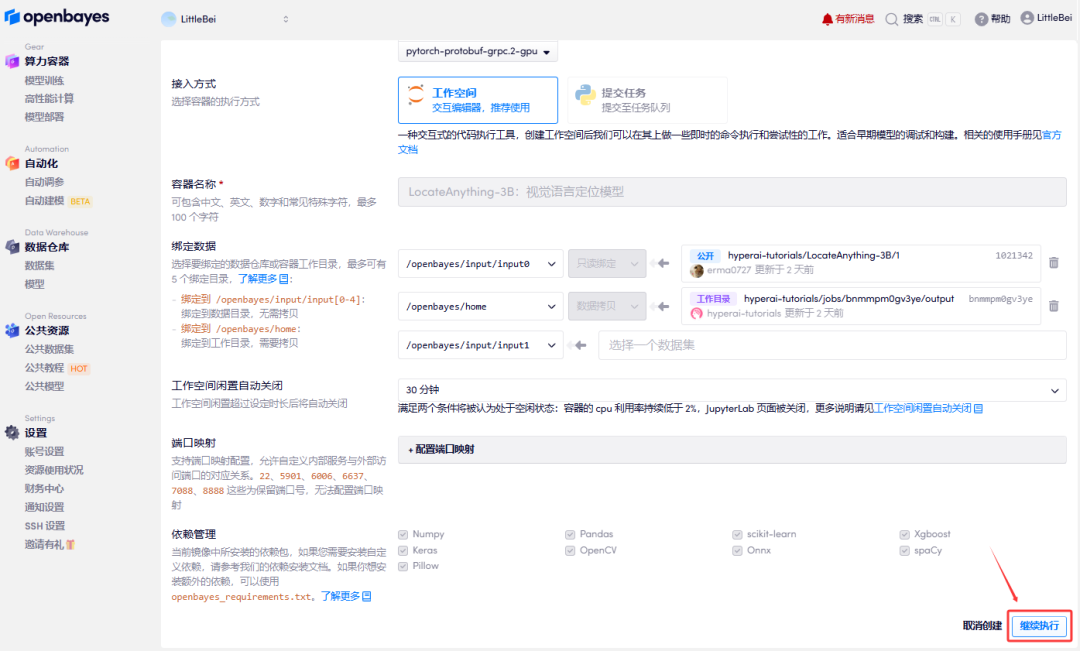Click the Python icon in 提交任务 card

[585, 95]
